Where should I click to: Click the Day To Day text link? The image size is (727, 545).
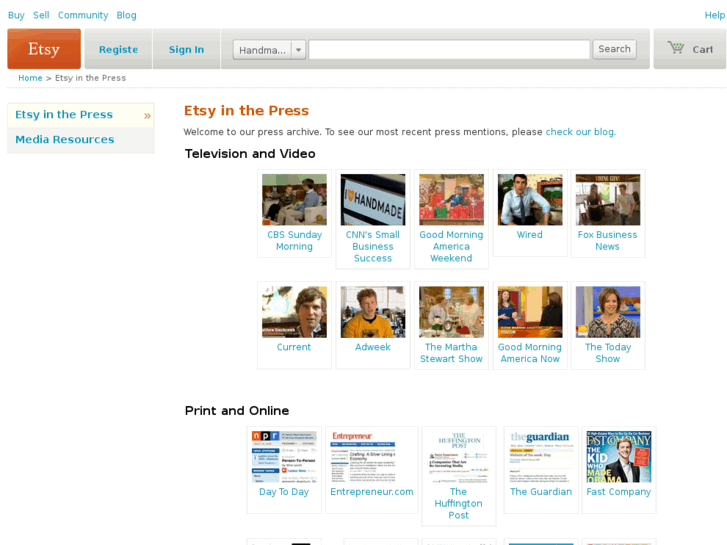[284, 492]
